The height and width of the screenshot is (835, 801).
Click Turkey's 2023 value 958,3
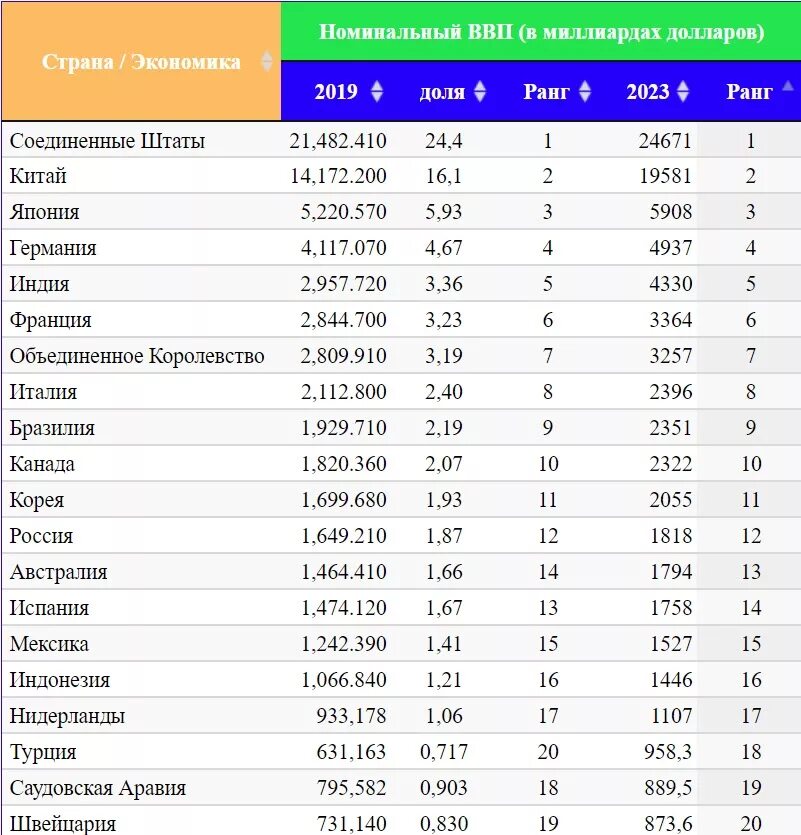point(668,751)
